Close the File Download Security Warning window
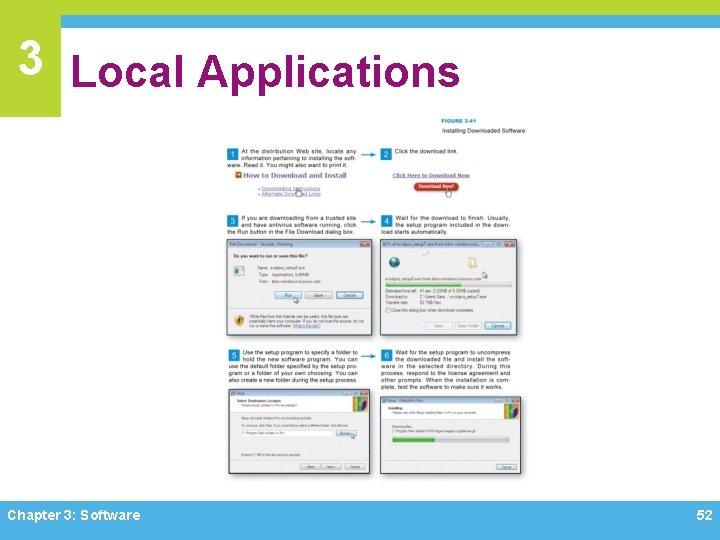Image resolution: width=720 pixels, height=540 pixels. coord(365,244)
